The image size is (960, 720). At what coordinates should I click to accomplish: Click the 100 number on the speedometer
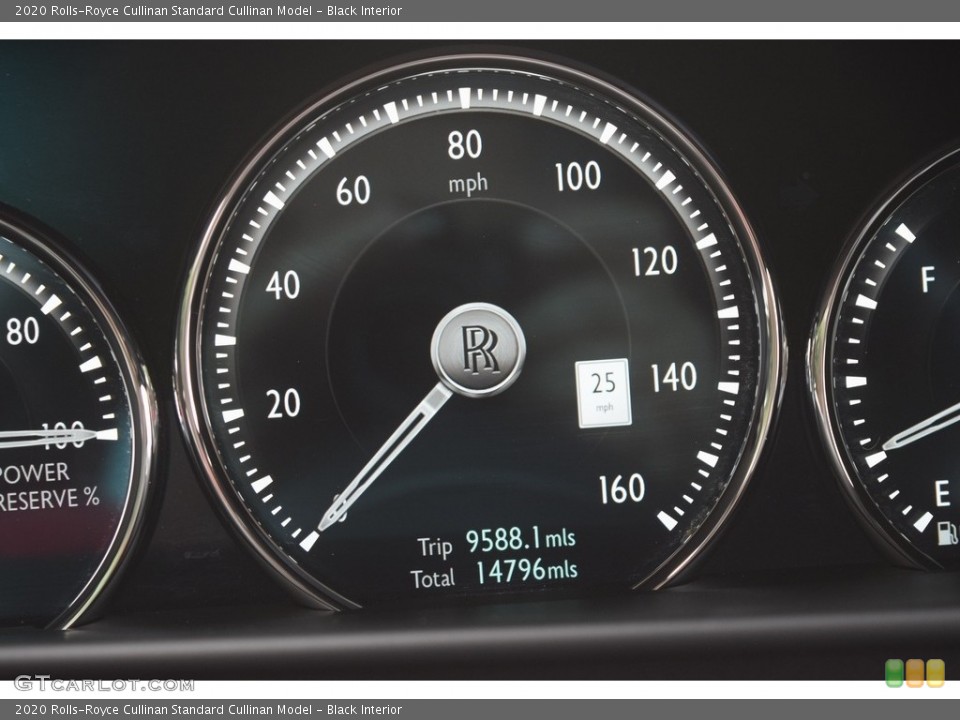(578, 176)
